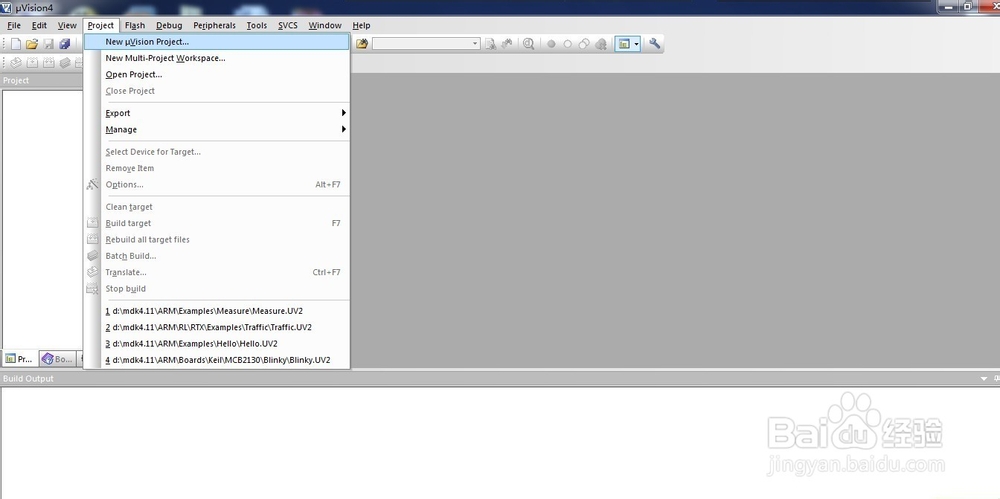The width and height of the screenshot is (1000, 499).
Task: Click the Incremental Find binoculars icon
Action: (x=507, y=43)
